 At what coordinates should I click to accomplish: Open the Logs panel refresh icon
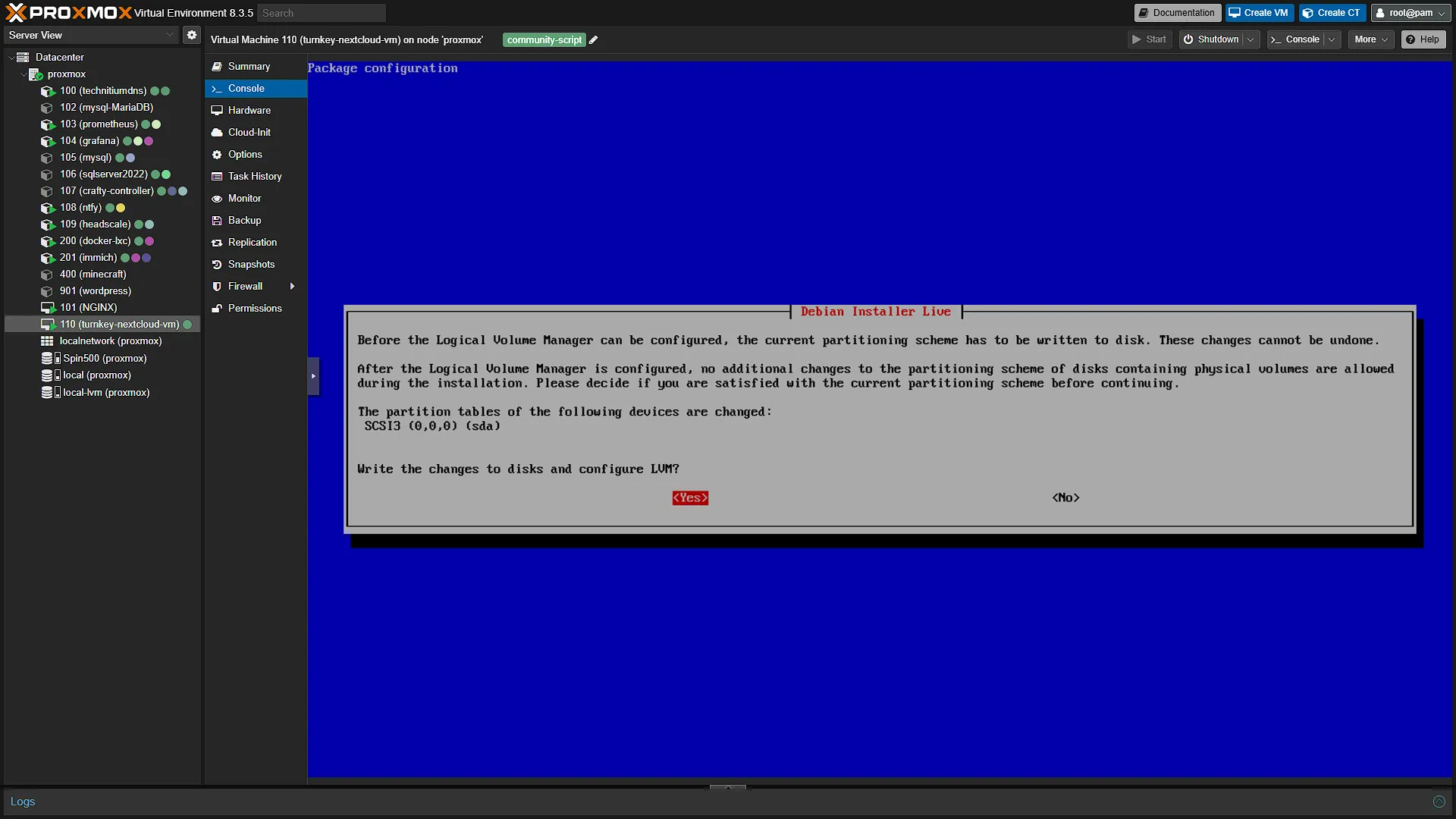tap(1439, 802)
